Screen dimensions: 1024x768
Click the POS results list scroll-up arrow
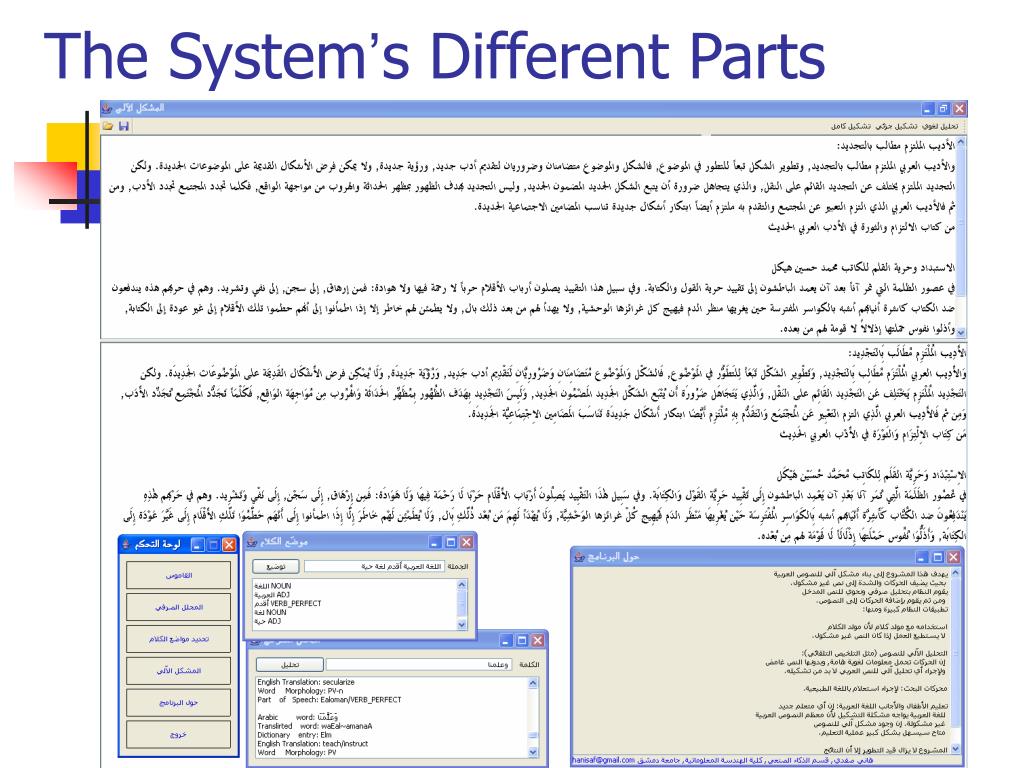pyautogui.click(x=462, y=585)
